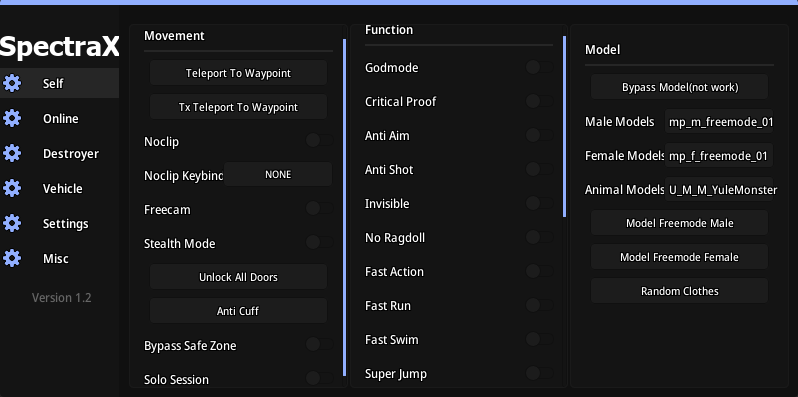Open the Animal Models selector
Viewport: 798px width, 397px height.
tap(719, 190)
